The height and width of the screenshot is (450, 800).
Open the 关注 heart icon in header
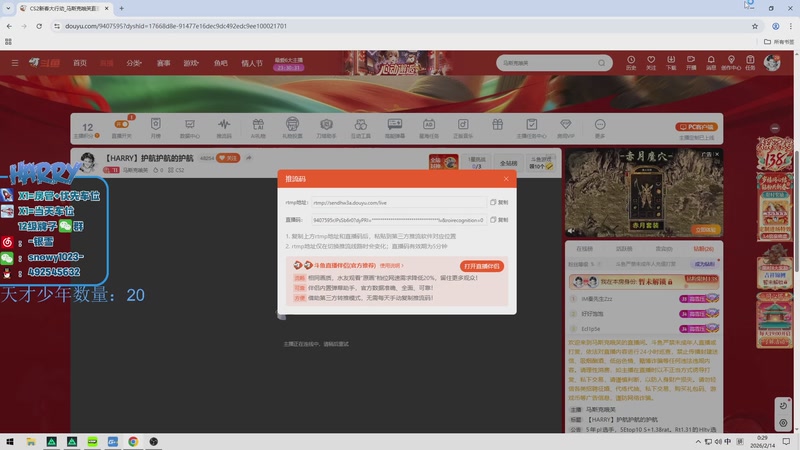coord(651,62)
